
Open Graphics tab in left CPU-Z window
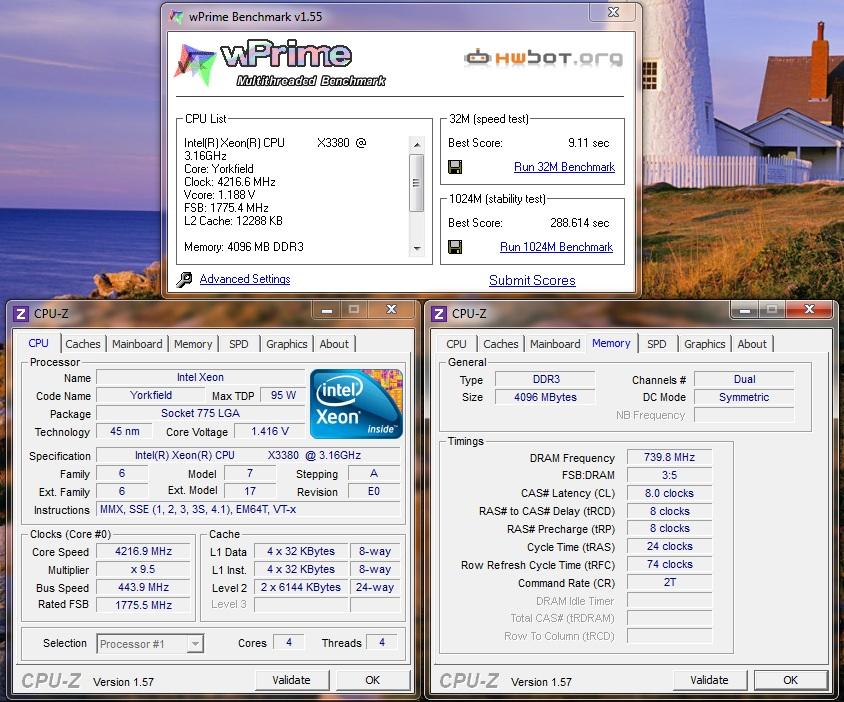(287, 344)
